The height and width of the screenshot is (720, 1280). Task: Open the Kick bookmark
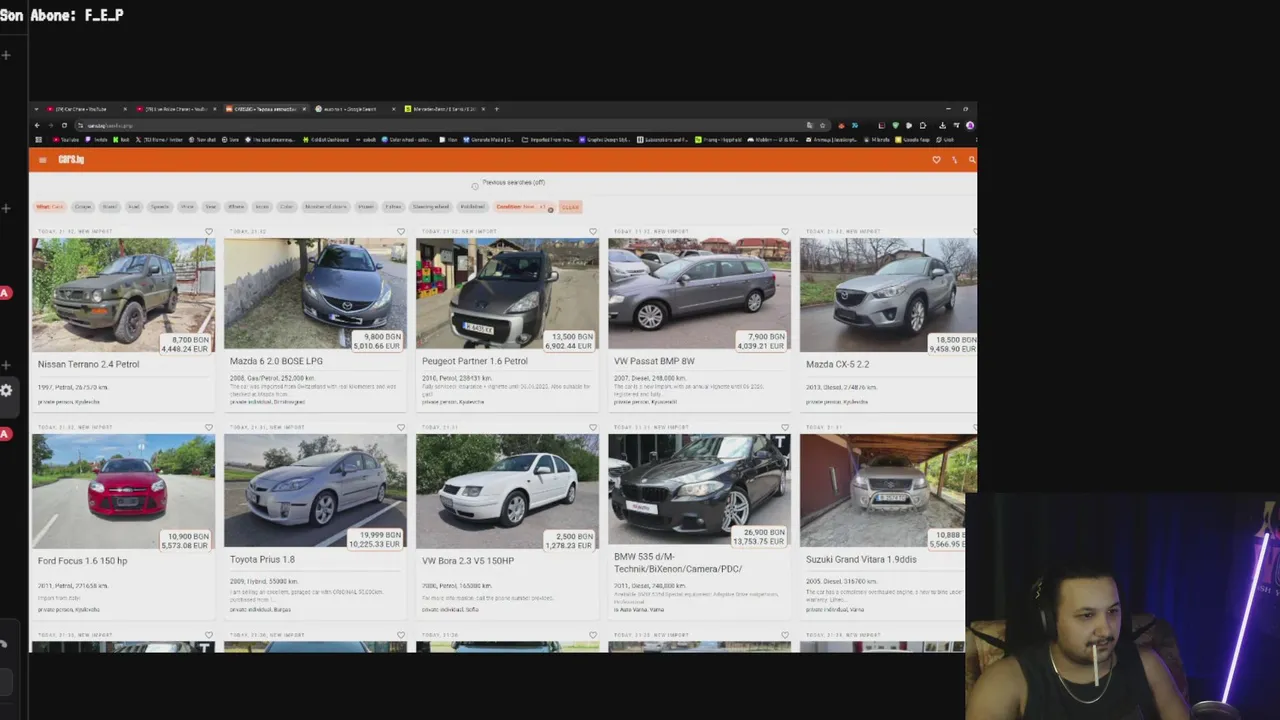coord(122,140)
